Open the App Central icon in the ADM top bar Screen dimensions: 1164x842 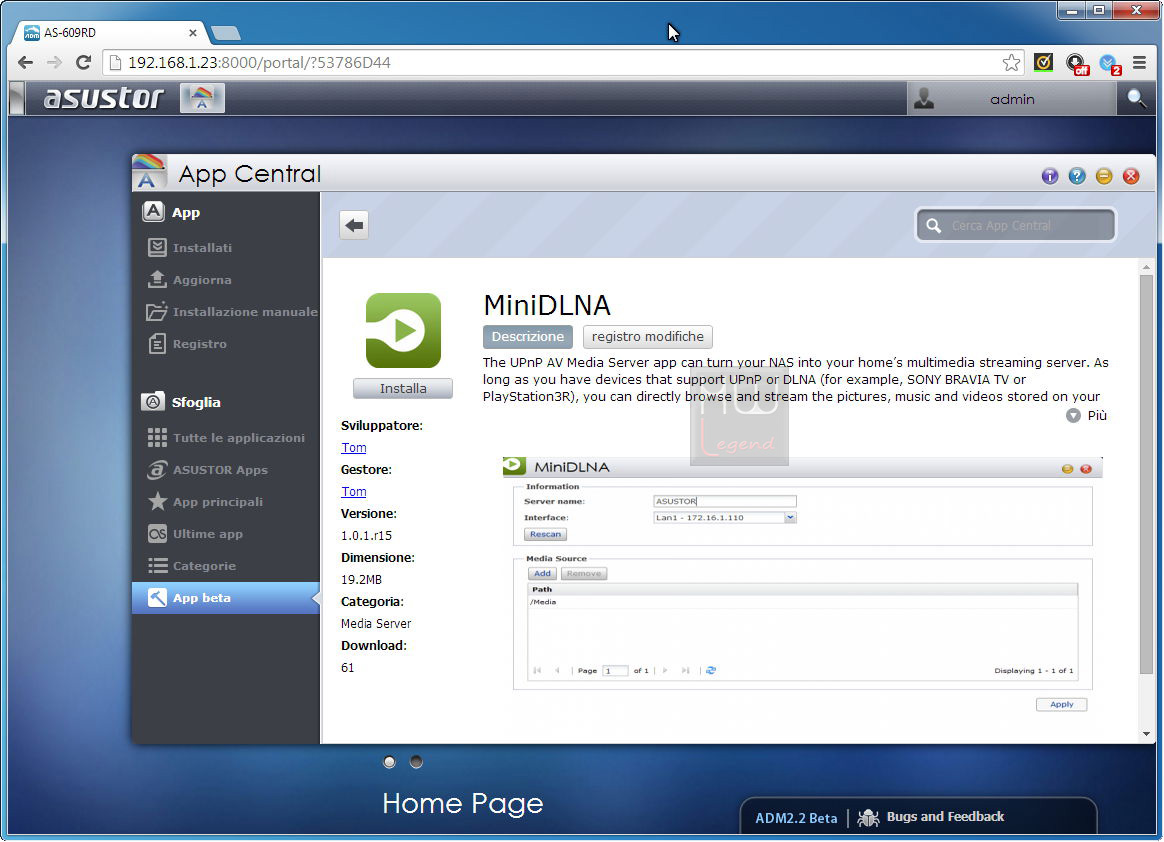click(202, 98)
